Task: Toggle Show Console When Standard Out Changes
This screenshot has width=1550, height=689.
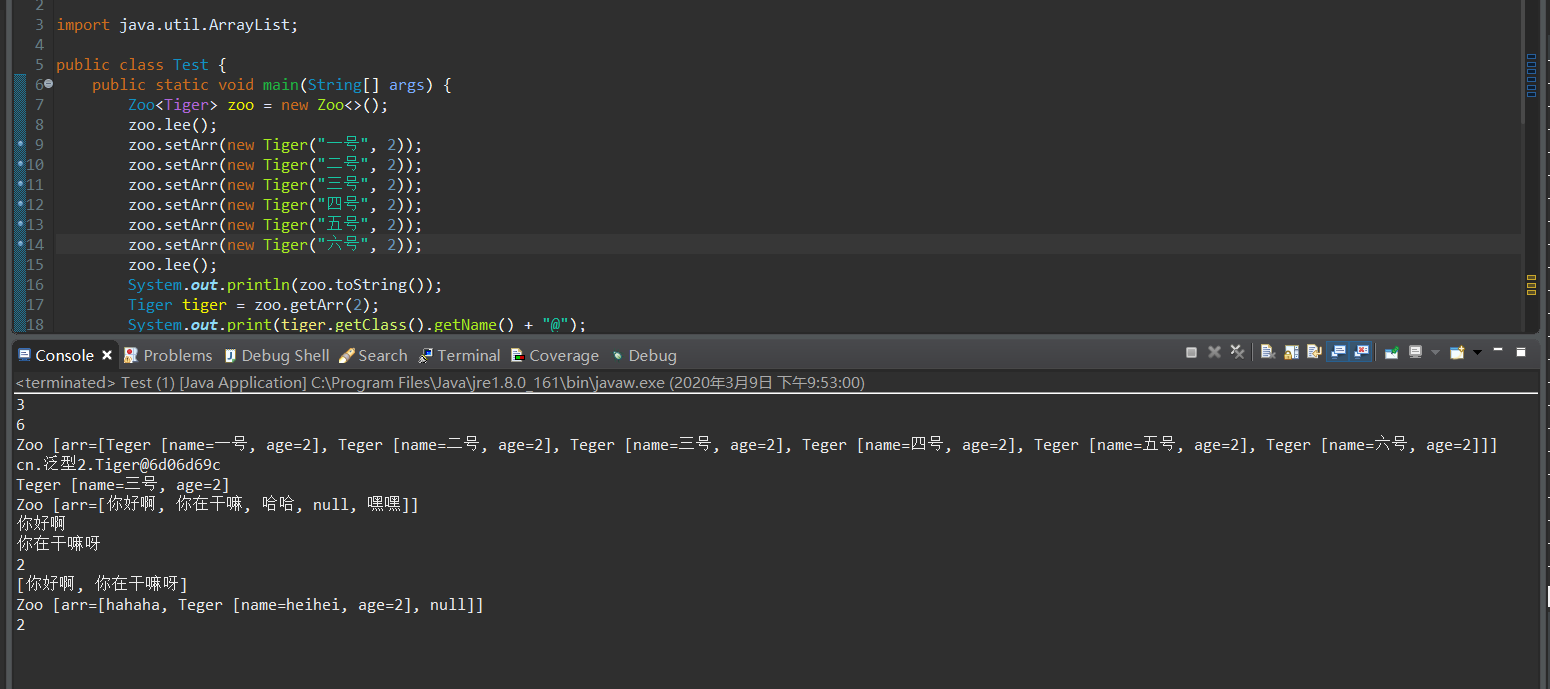Action: pos(1338,352)
